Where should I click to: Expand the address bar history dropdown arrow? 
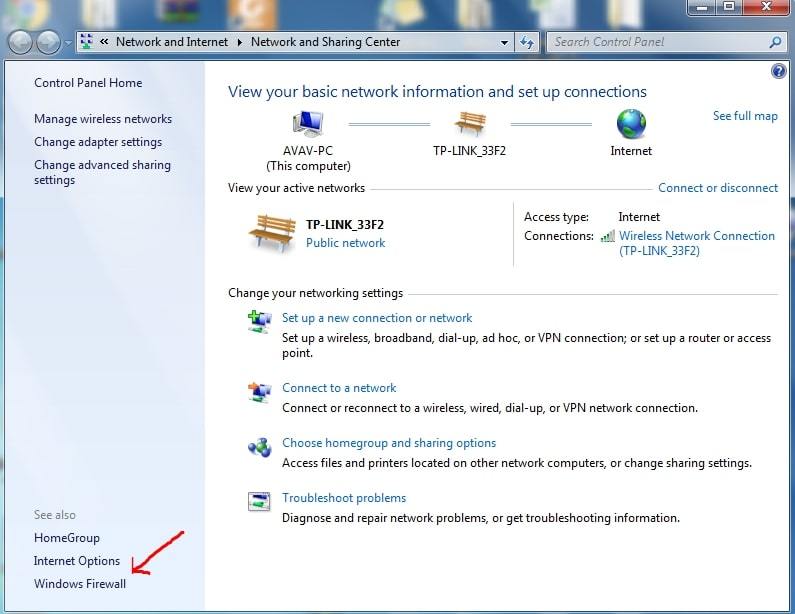pyautogui.click(x=504, y=43)
